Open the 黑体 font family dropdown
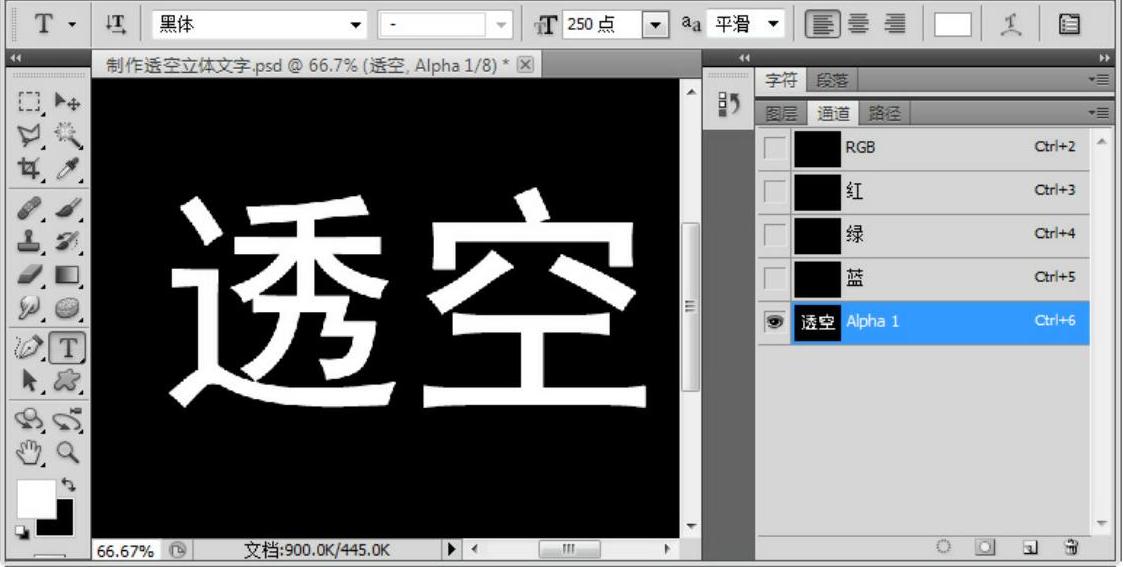1123x567 pixels. click(357, 23)
